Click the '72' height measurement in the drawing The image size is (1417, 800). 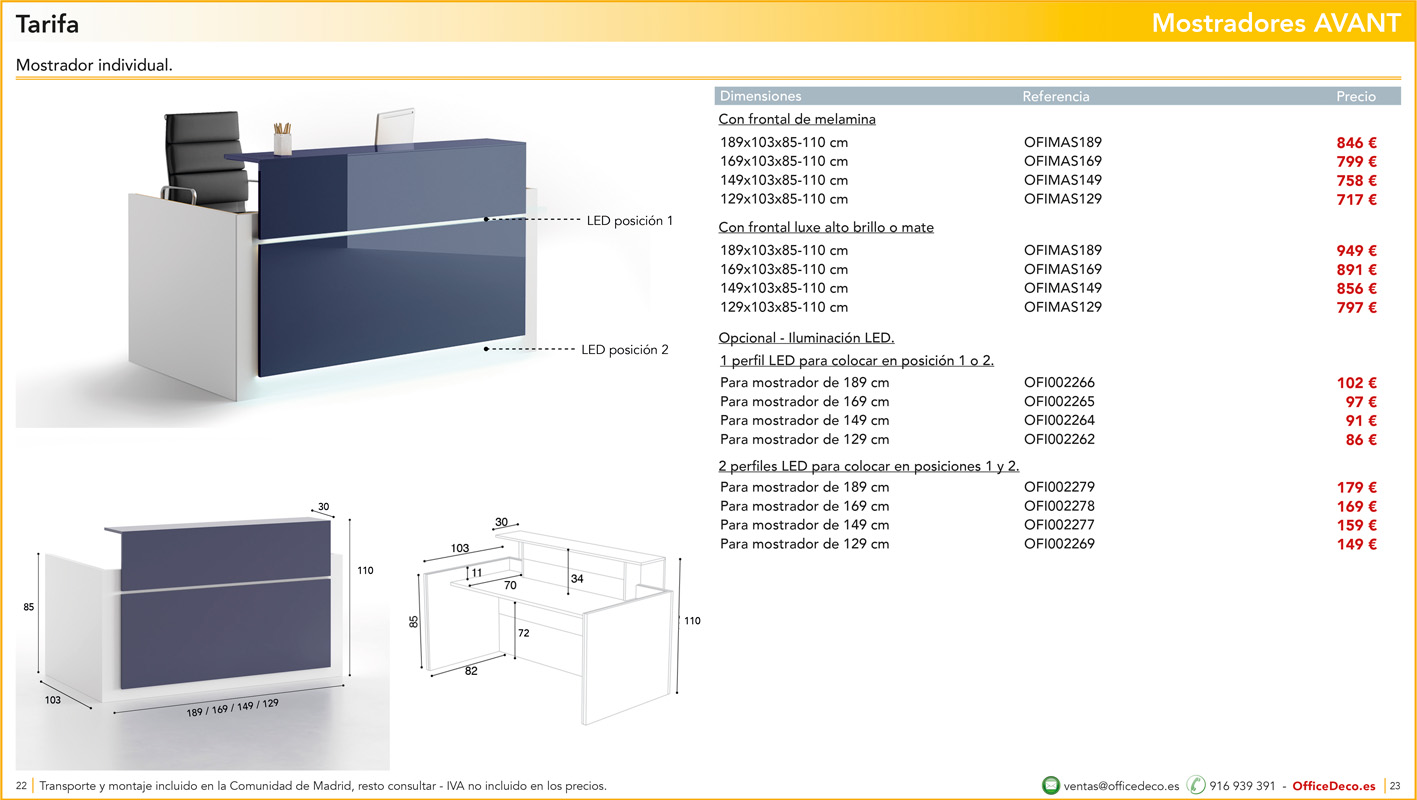[523, 633]
